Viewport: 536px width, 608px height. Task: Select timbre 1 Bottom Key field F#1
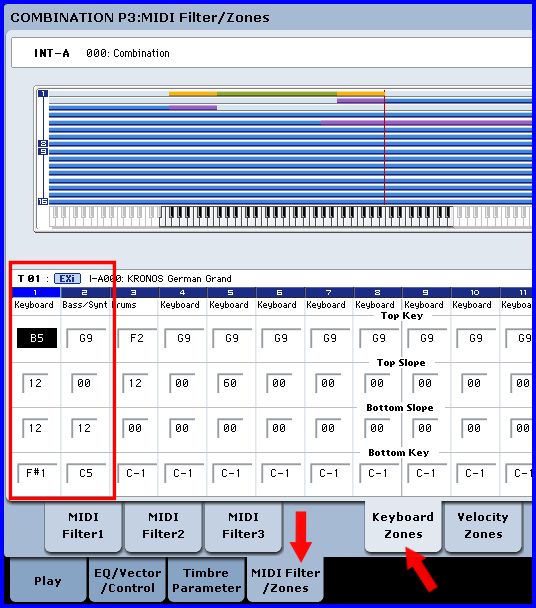click(37, 473)
